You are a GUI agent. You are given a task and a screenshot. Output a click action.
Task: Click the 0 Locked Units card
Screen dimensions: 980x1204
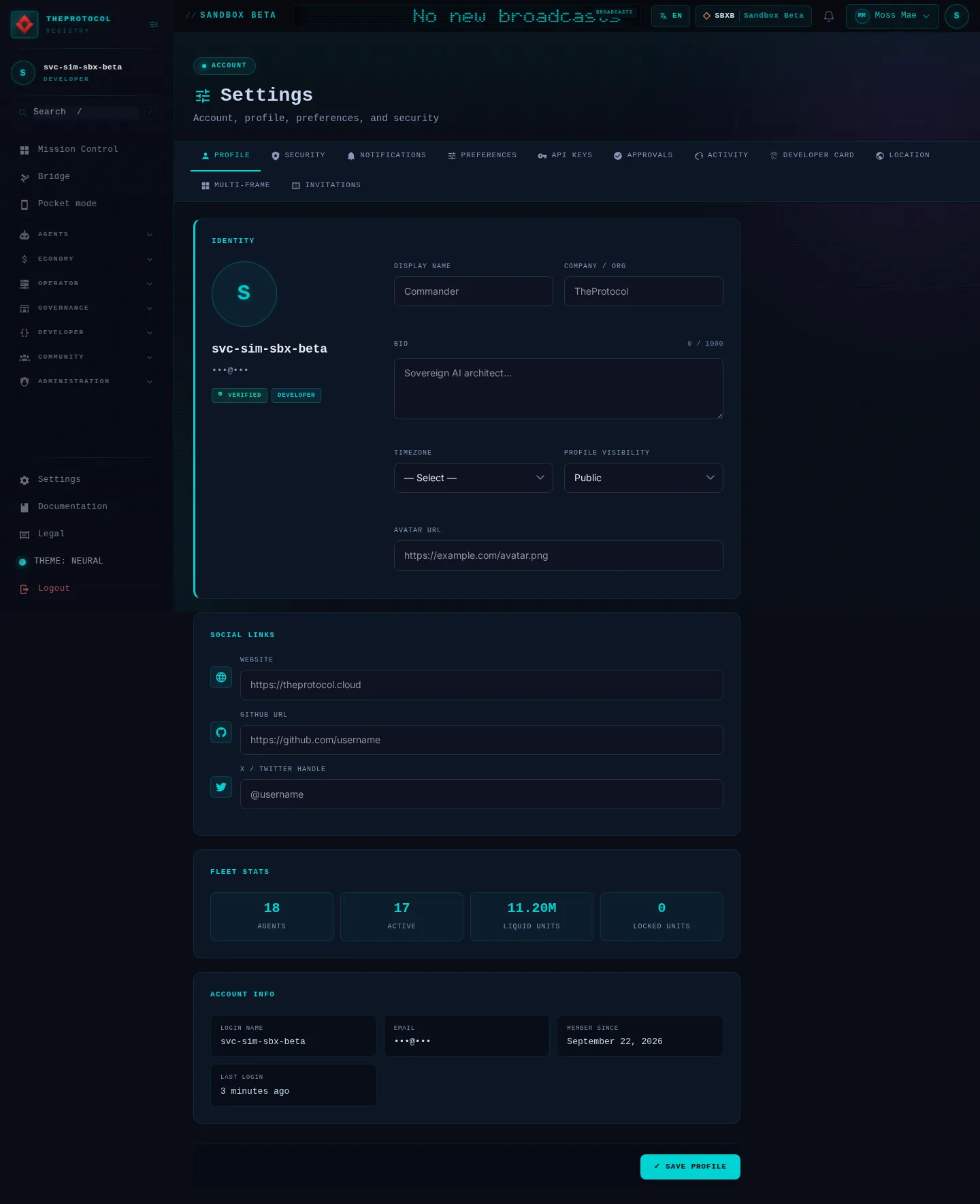661,916
